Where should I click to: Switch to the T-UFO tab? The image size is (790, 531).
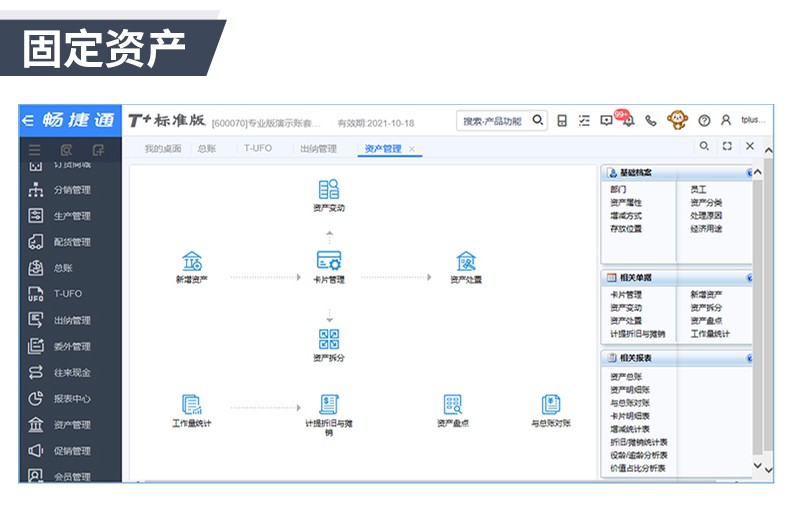pos(257,148)
